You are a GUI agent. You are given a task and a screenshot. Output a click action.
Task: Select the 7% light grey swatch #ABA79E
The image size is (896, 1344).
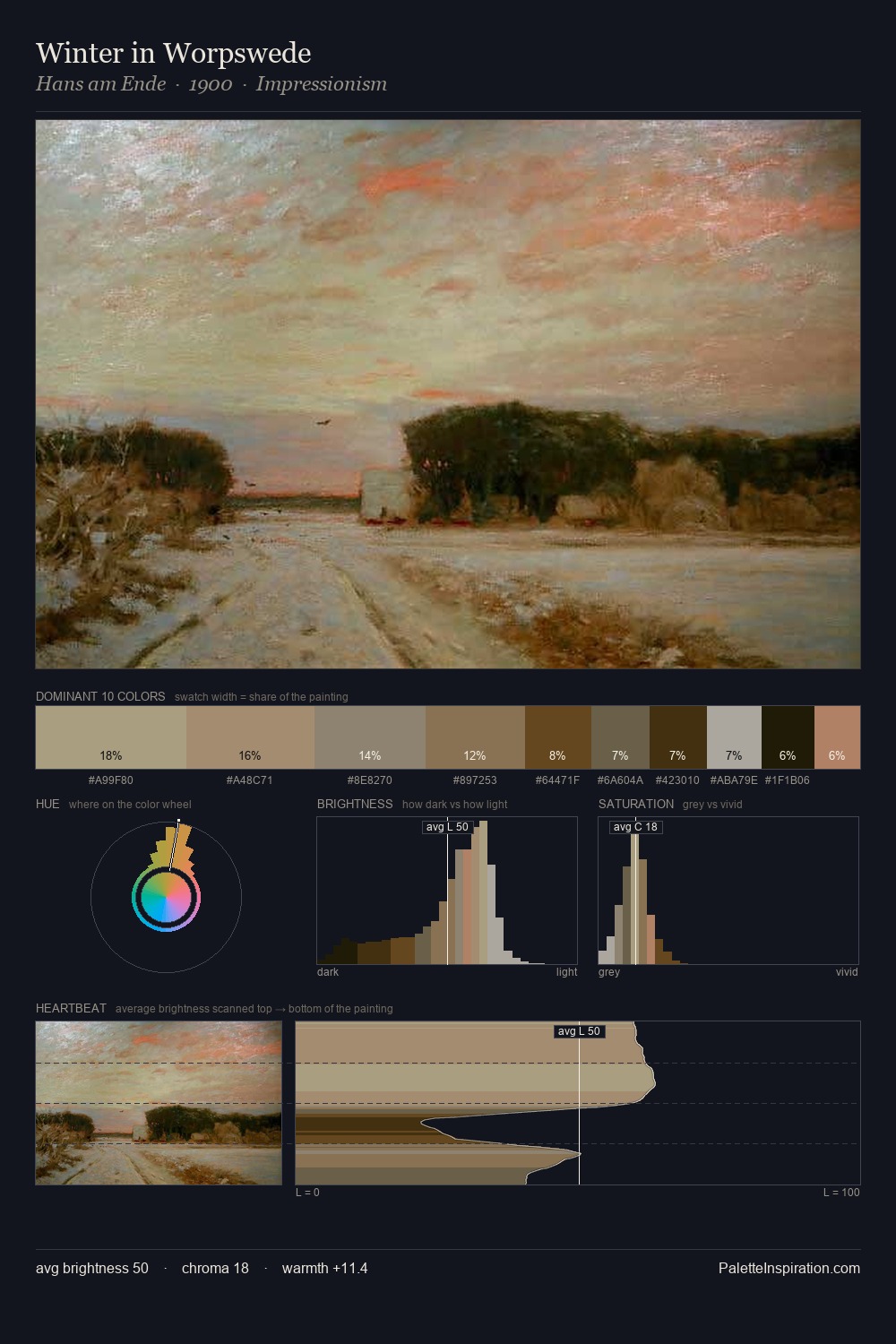(734, 737)
